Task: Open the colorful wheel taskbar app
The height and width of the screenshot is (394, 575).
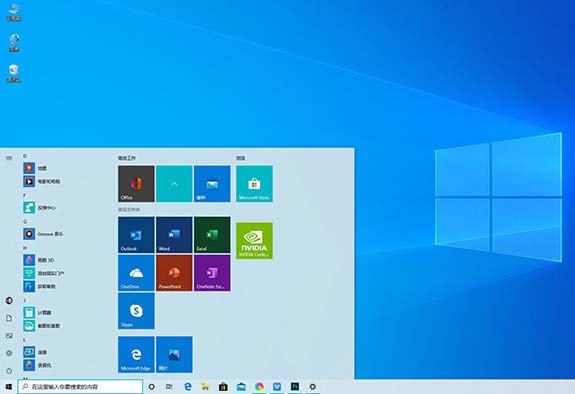Action: point(259,387)
